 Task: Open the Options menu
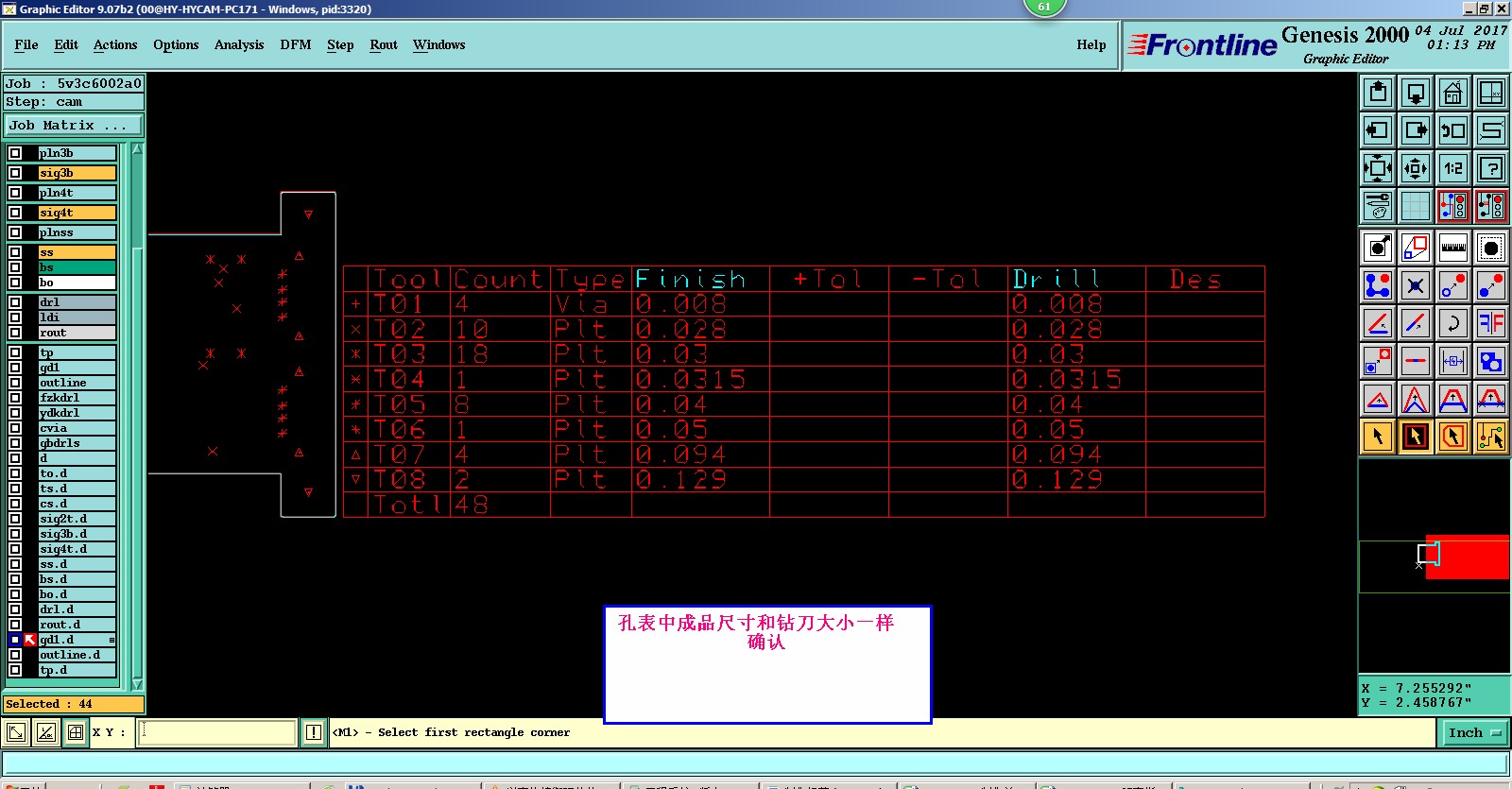pos(176,44)
